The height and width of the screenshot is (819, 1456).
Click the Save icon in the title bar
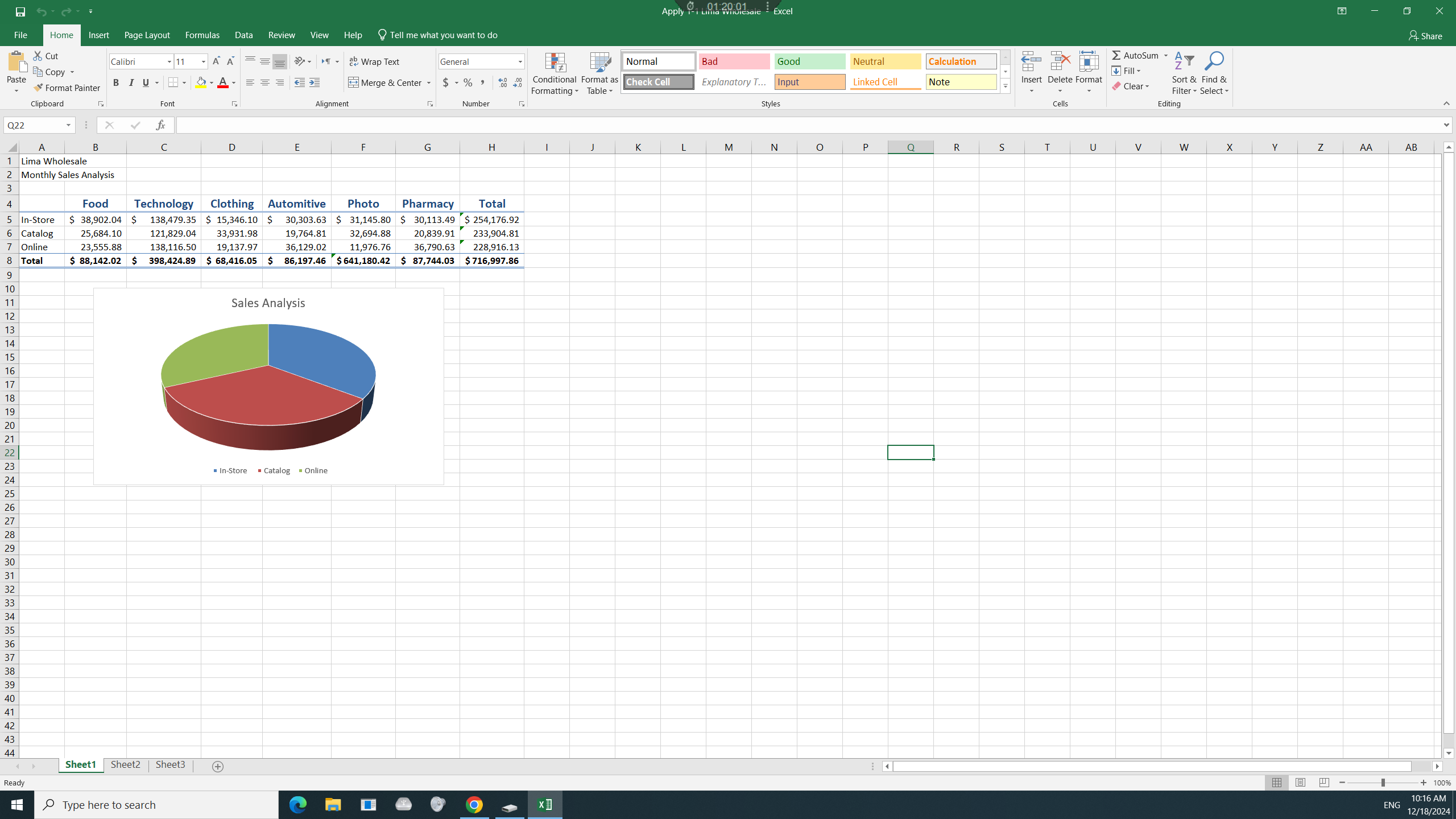click(20, 11)
